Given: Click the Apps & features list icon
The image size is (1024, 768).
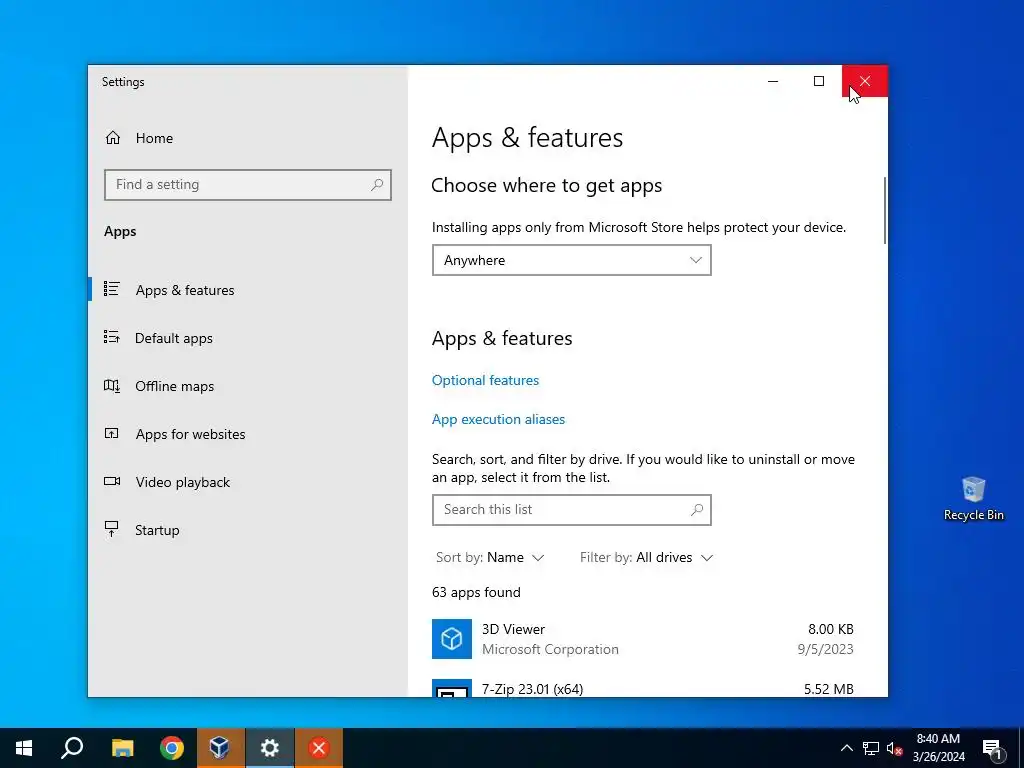Looking at the screenshot, I should pos(112,289).
